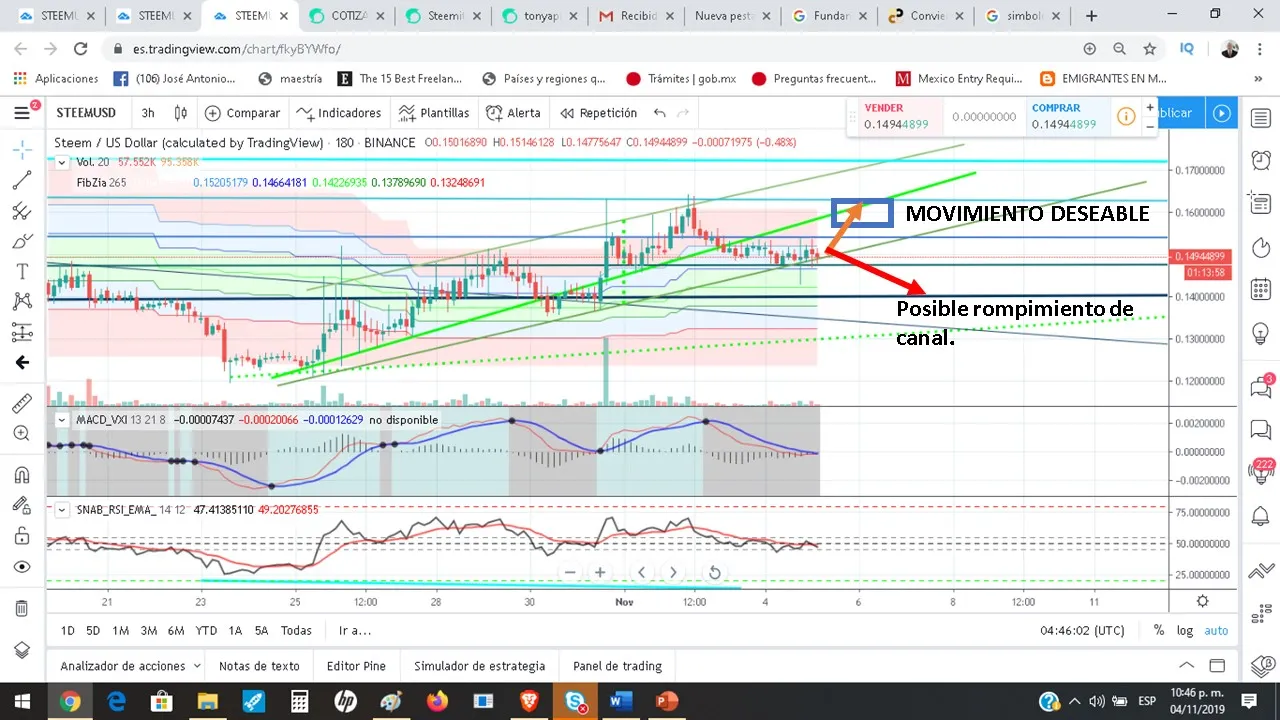1280x720 pixels.
Task: Open the Indicadores menu
Action: click(340, 113)
